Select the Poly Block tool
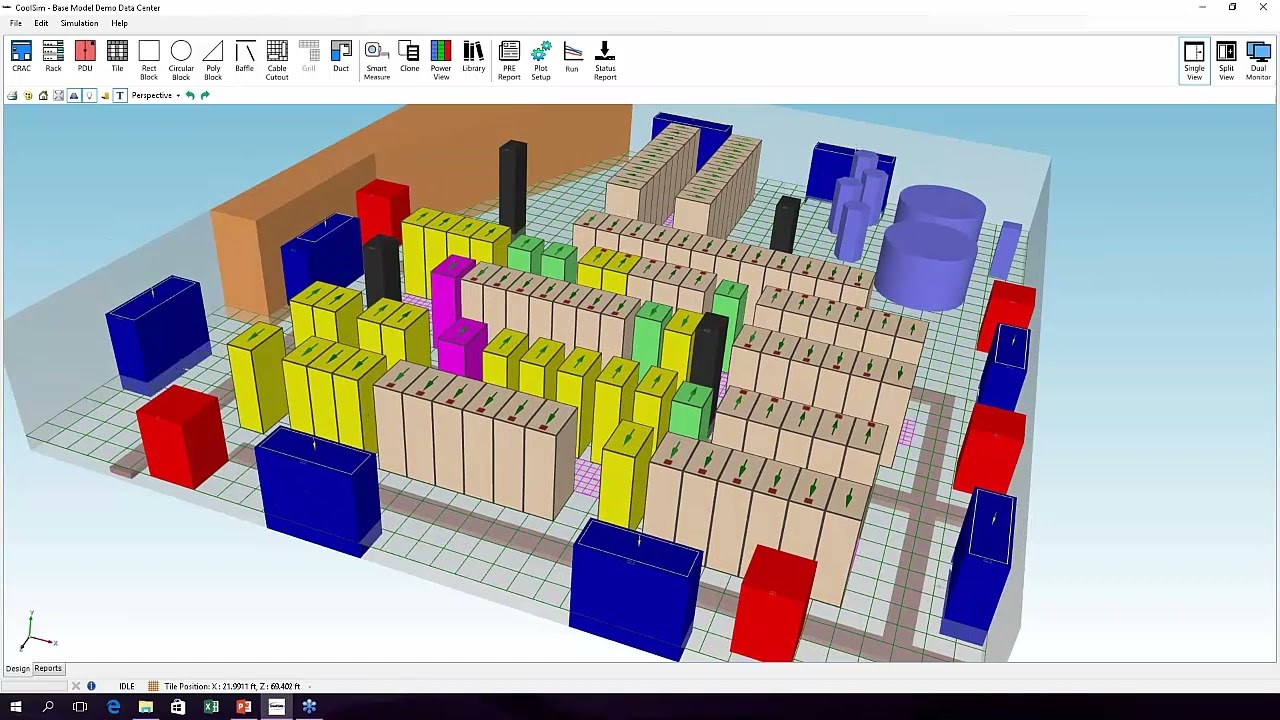This screenshot has width=1280, height=720. (x=213, y=61)
